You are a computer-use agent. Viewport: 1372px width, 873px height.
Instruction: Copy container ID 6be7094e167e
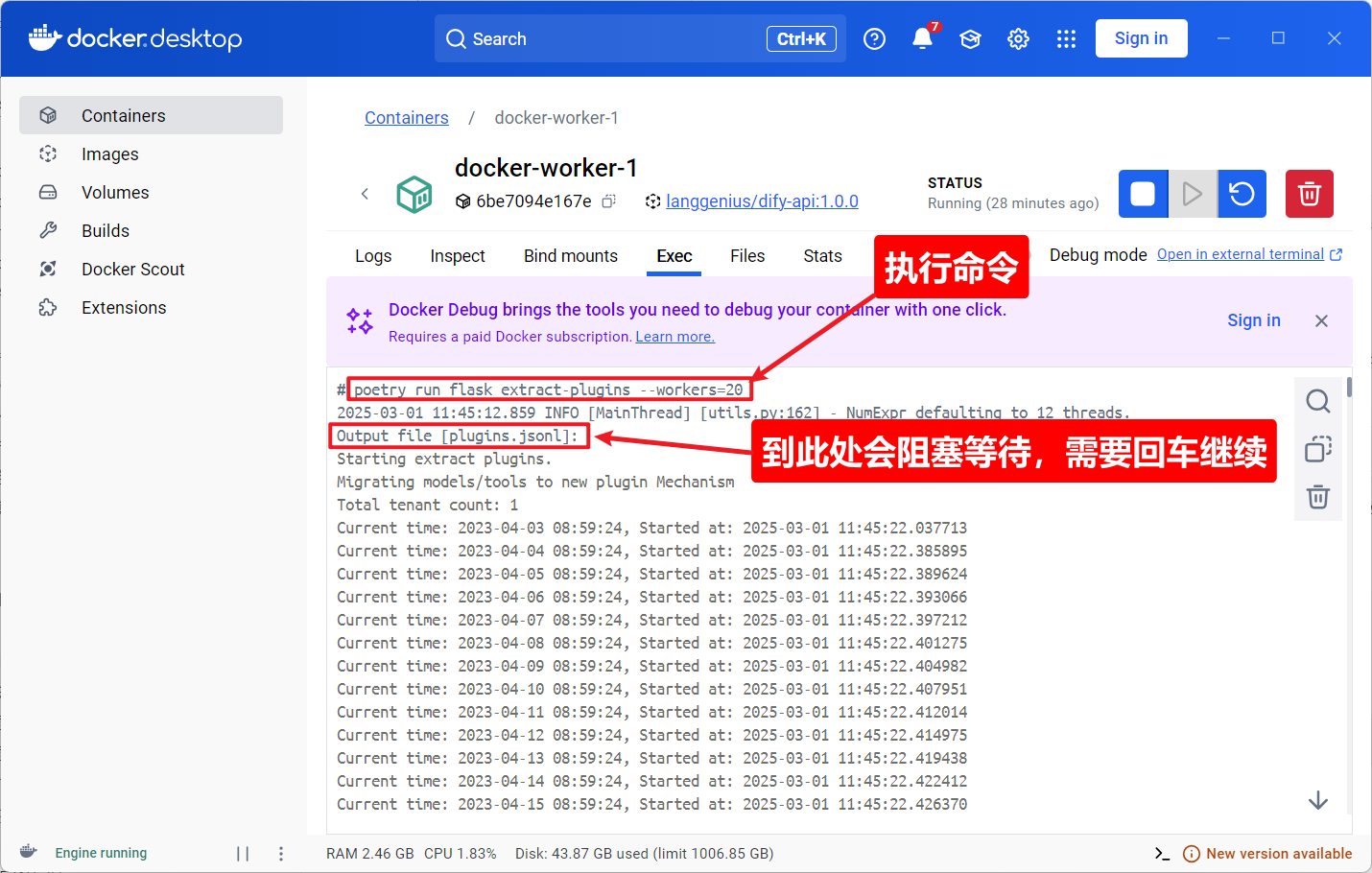[x=608, y=201]
